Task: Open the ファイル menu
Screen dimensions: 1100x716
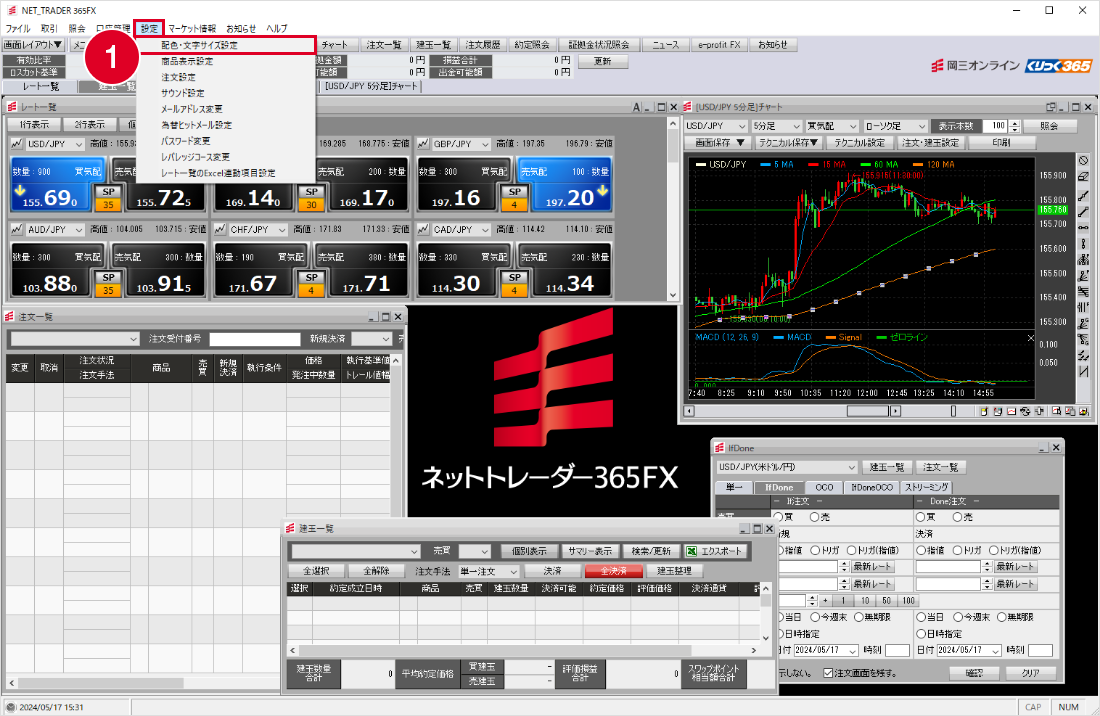Action: tap(18, 28)
